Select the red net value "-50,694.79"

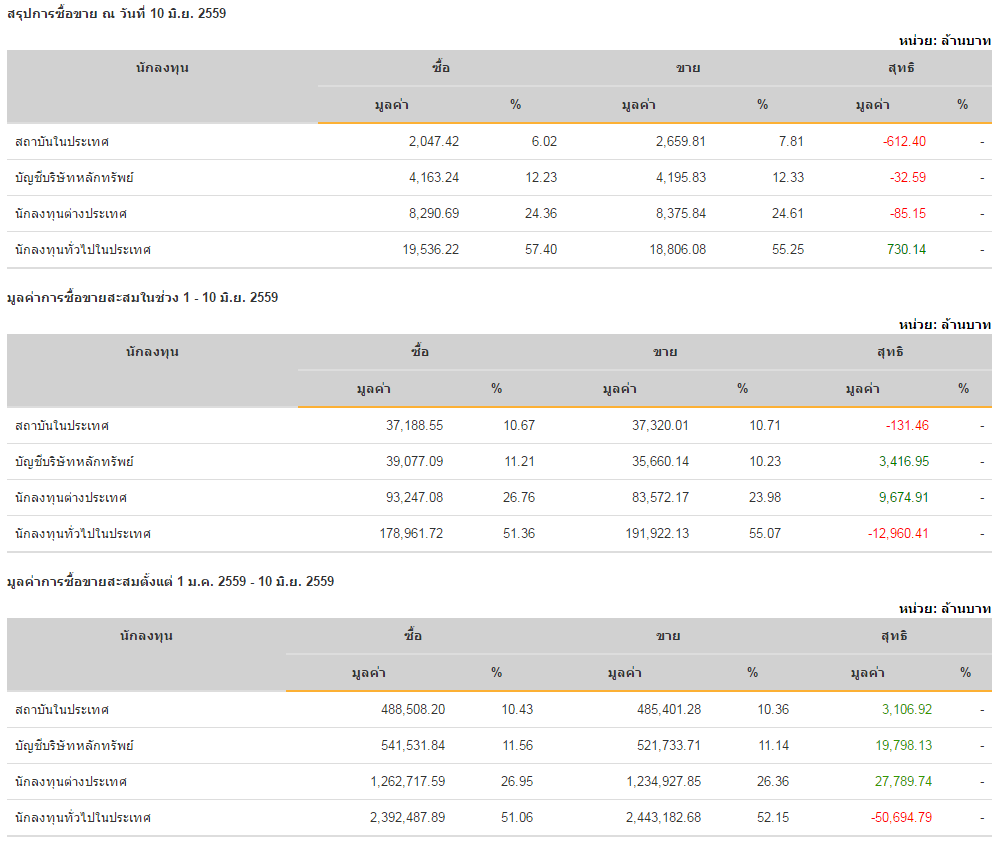coord(901,819)
